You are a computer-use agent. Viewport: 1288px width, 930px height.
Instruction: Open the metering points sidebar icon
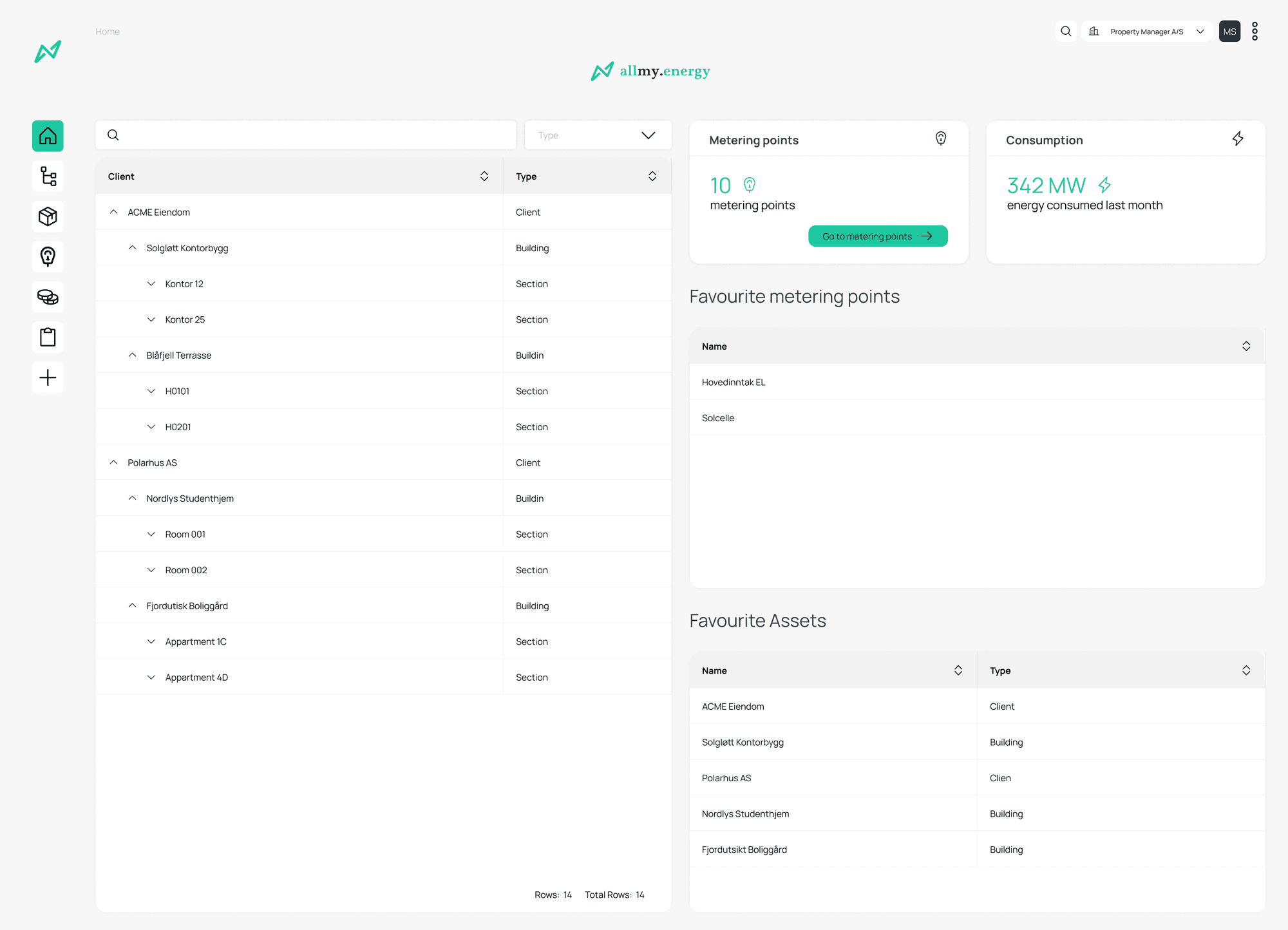pyautogui.click(x=48, y=257)
